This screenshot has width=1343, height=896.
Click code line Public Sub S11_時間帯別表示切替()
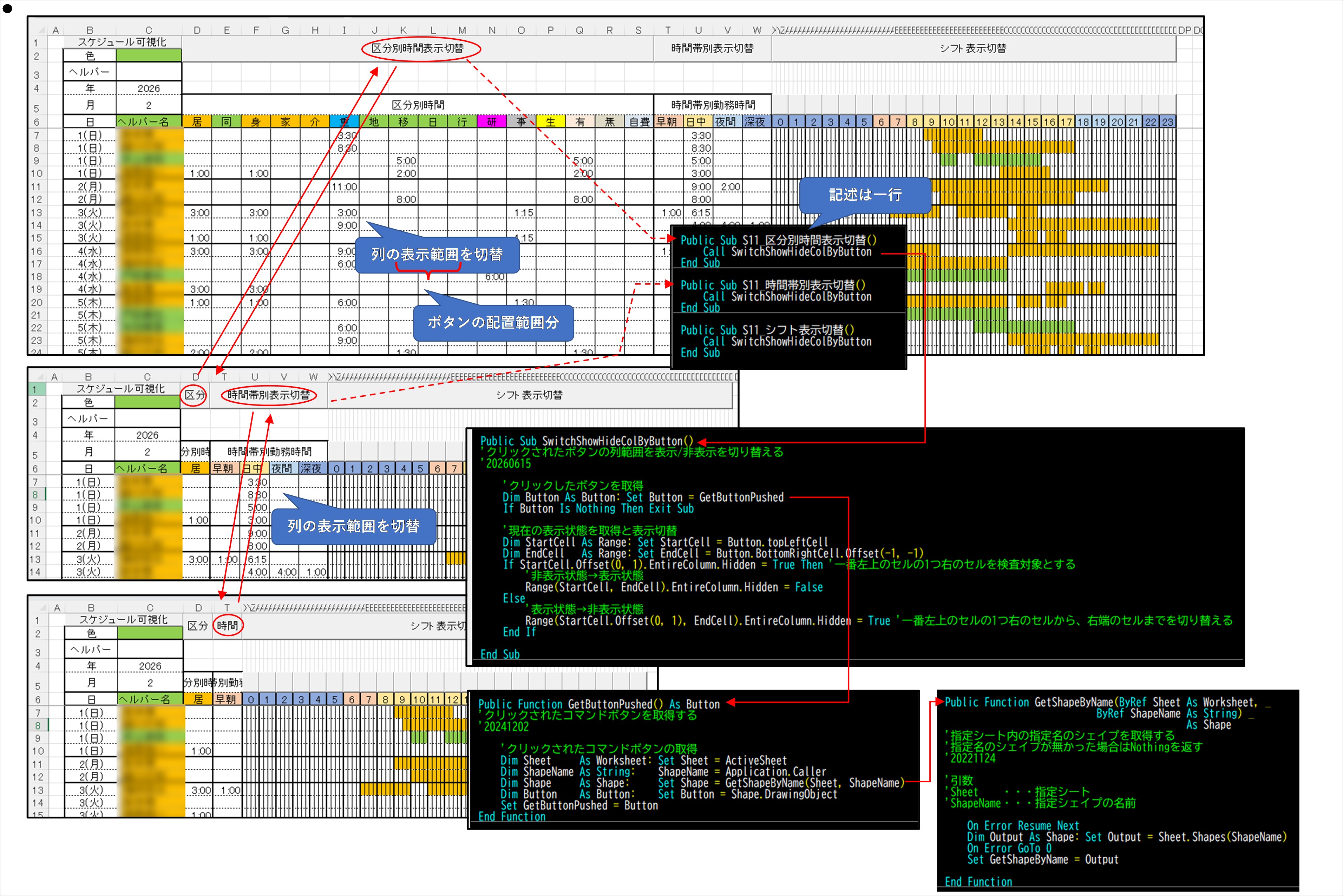tap(773, 285)
